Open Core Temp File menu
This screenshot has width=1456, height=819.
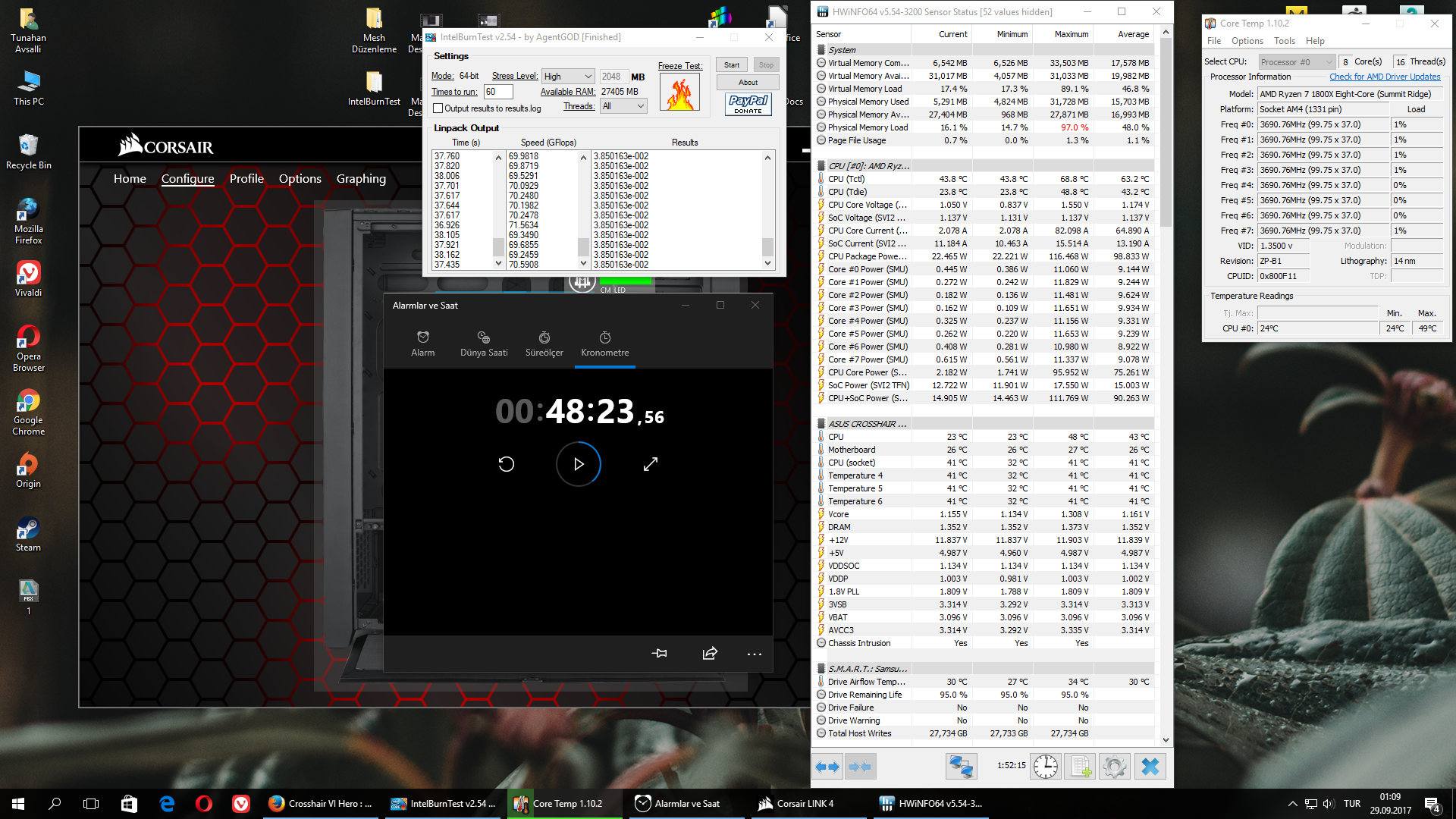(1214, 41)
